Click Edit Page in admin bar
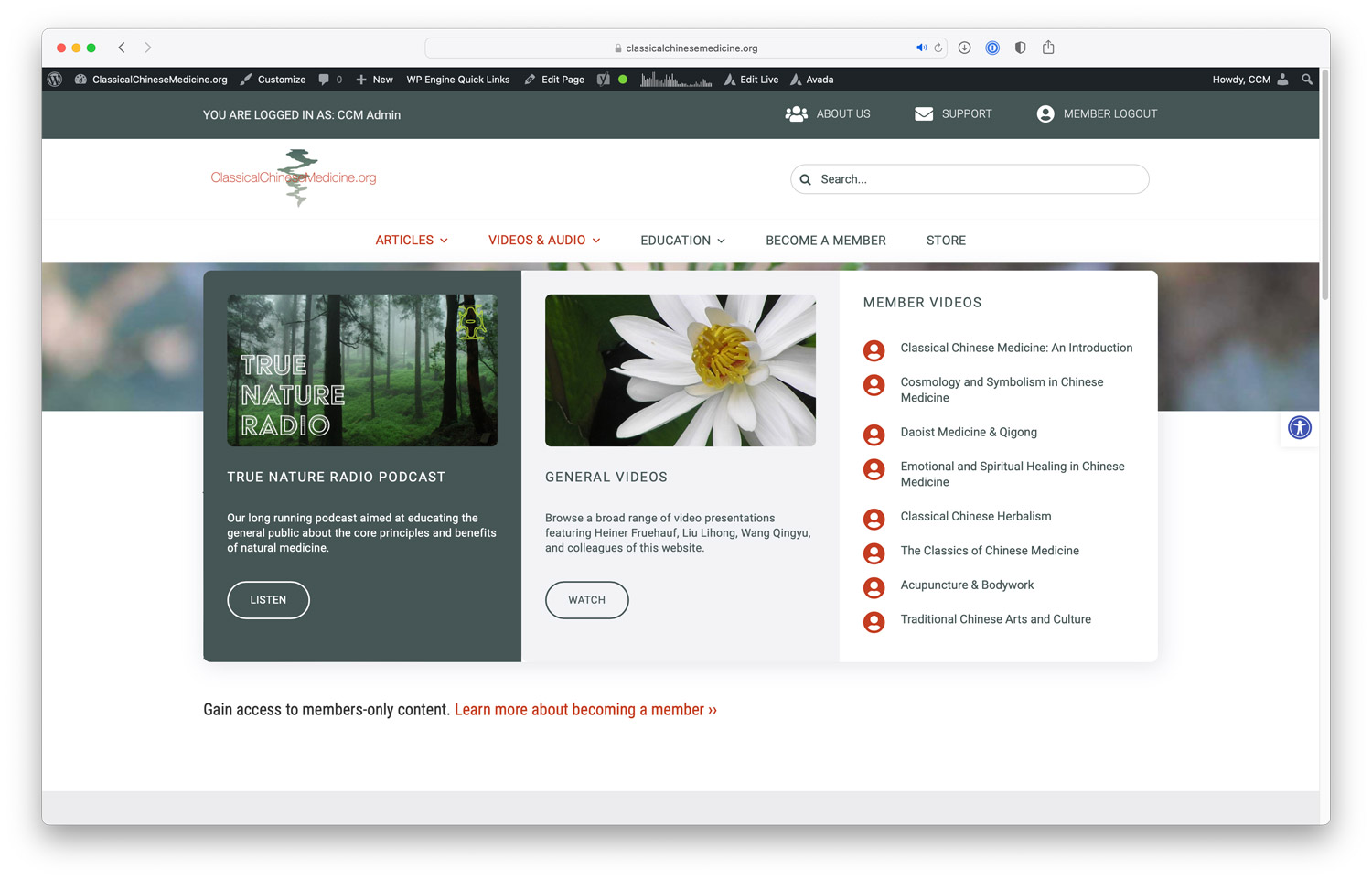Viewport: 1372px width, 880px height. 554,80
